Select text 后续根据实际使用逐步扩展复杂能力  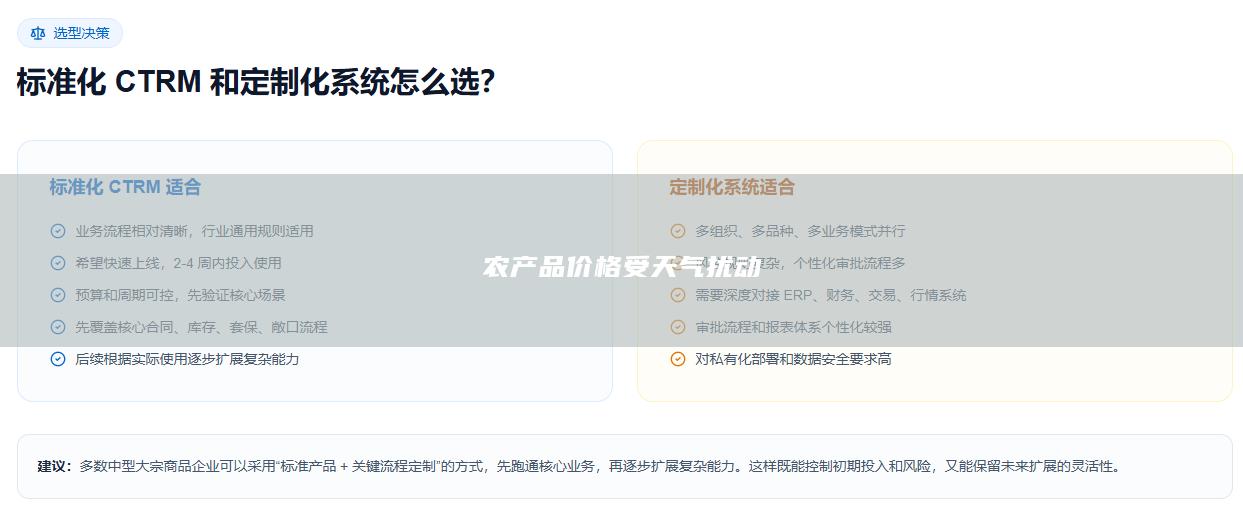click(188, 359)
